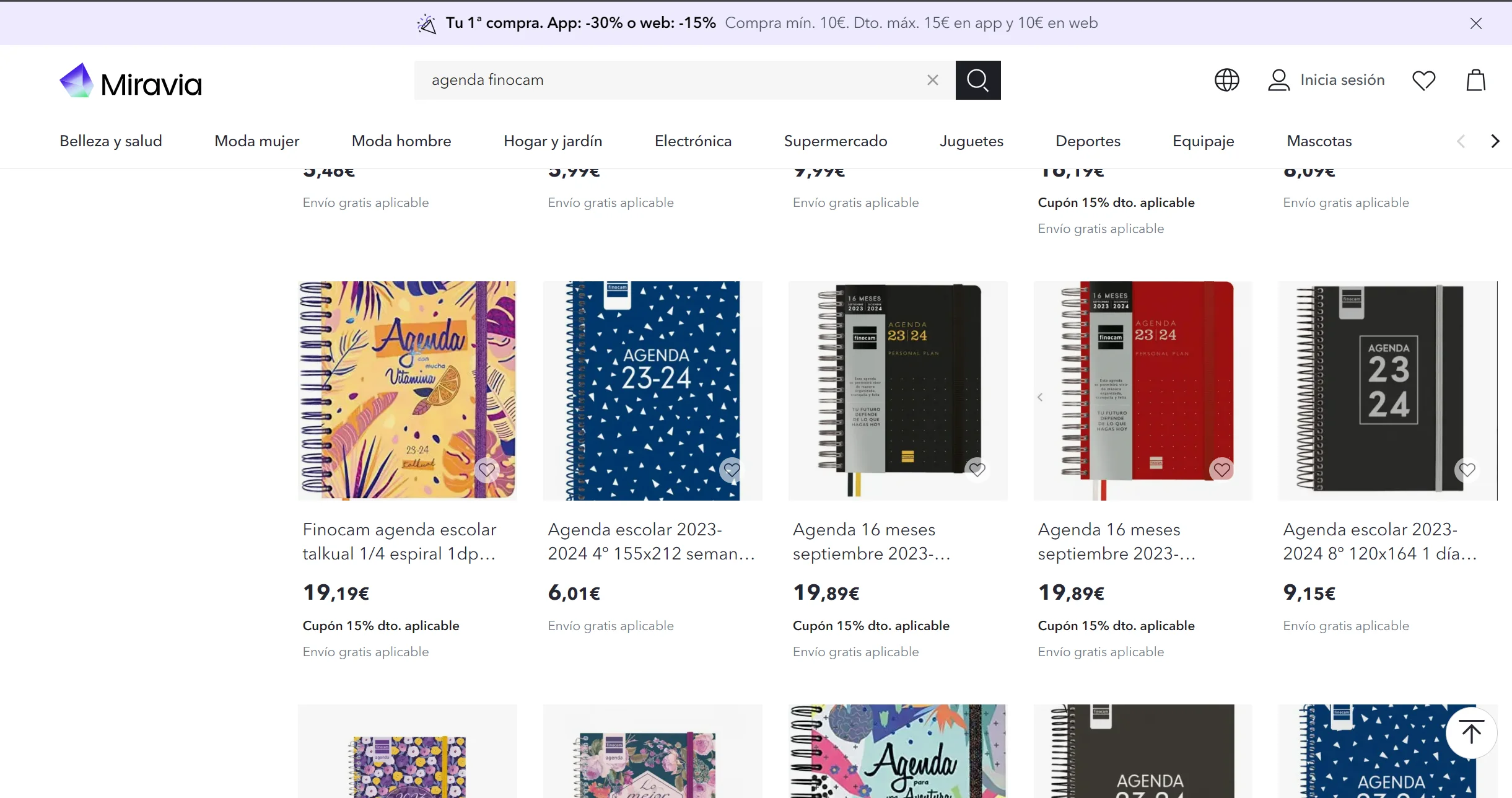Show previous categories with left arrow
This screenshot has height=798, width=1512.
1461,141
